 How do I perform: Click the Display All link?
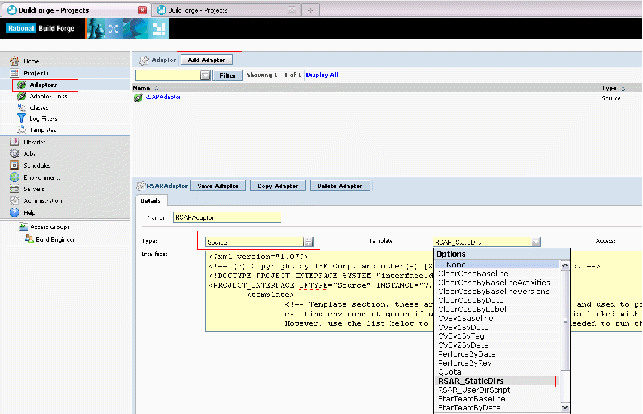coord(322,75)
